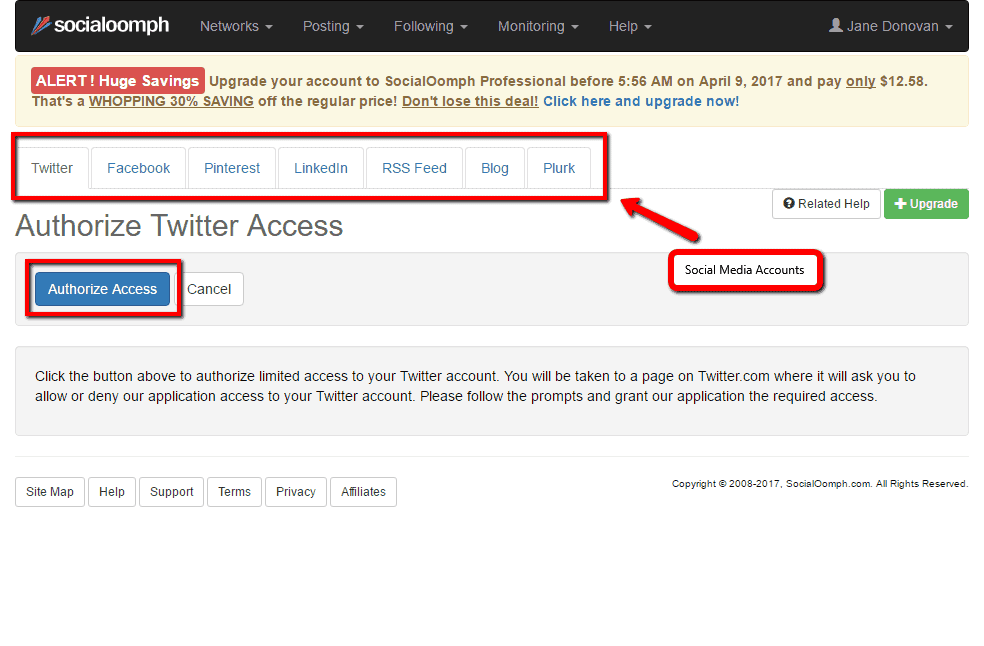The image size is (984, 646).
Task: Click the 'Authorize Twitter Access' heading
Action: (x=179, y=226)
